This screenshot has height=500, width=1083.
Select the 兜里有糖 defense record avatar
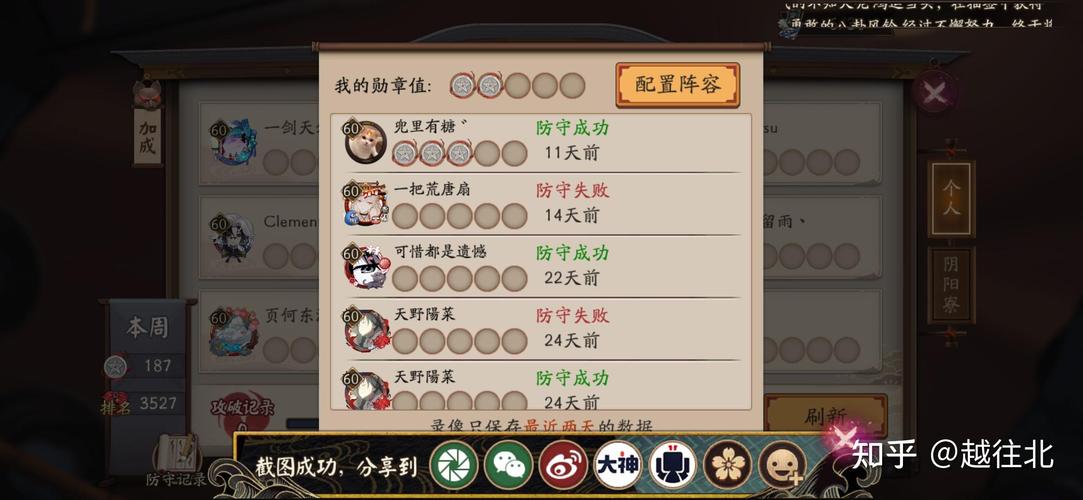[x=365, y=142]
